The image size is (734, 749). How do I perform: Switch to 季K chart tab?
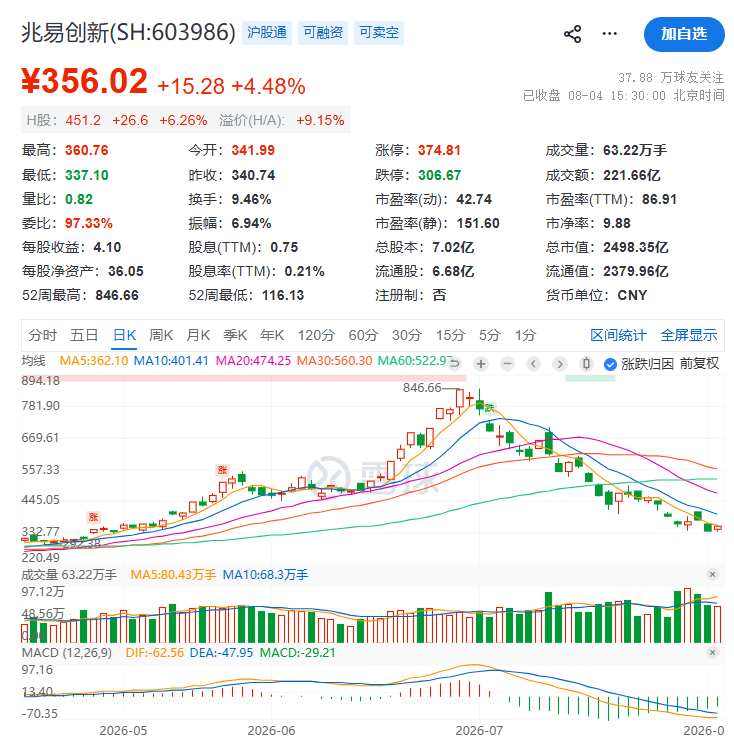pos(235,335)
